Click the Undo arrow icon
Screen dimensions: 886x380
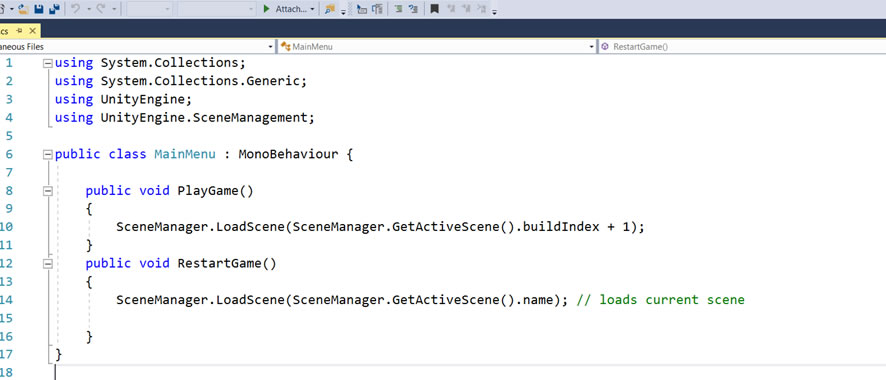point(76,9)
